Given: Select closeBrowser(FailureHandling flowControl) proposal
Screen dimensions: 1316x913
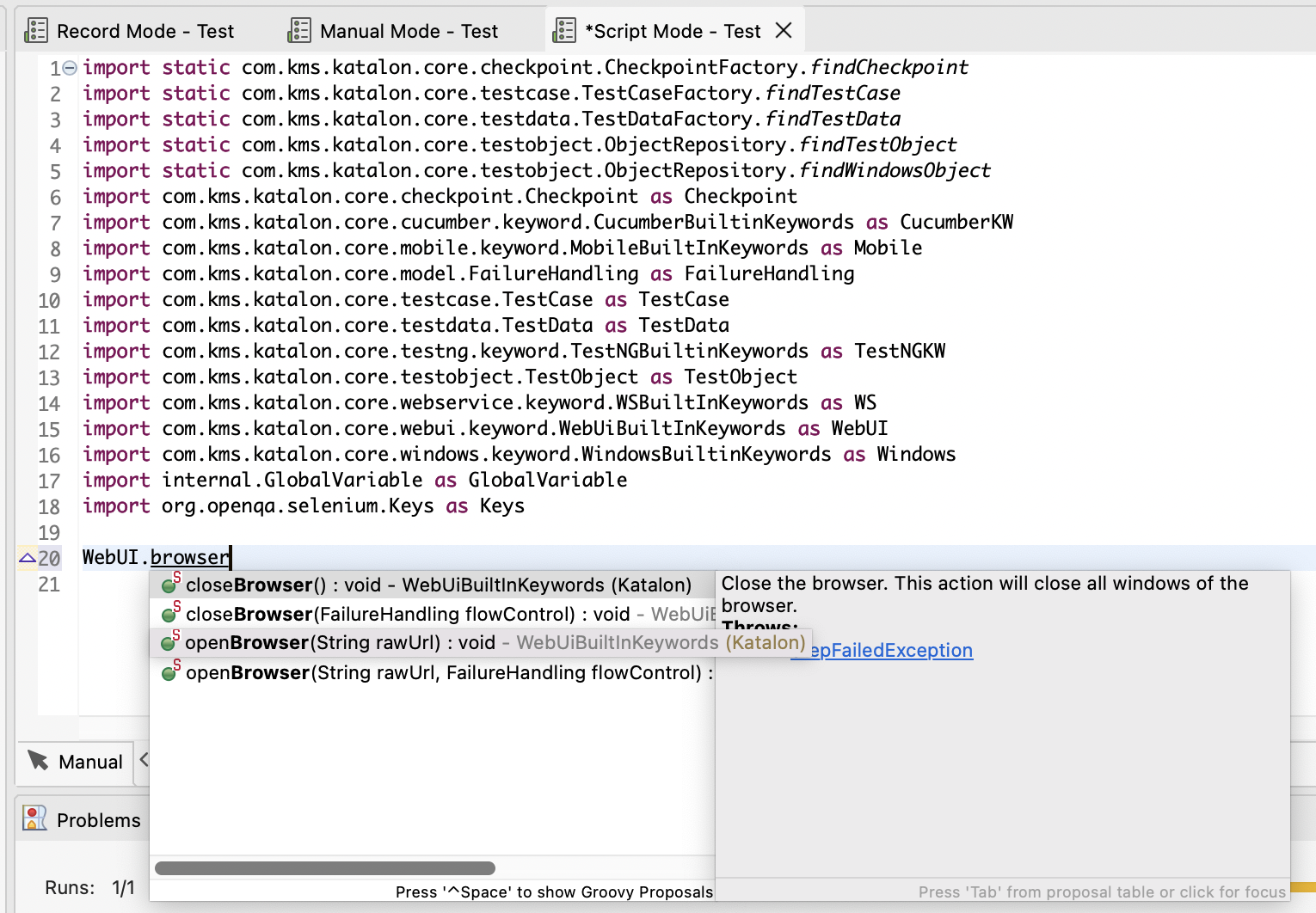Looking at the screenshot, I should coord(432,614).
